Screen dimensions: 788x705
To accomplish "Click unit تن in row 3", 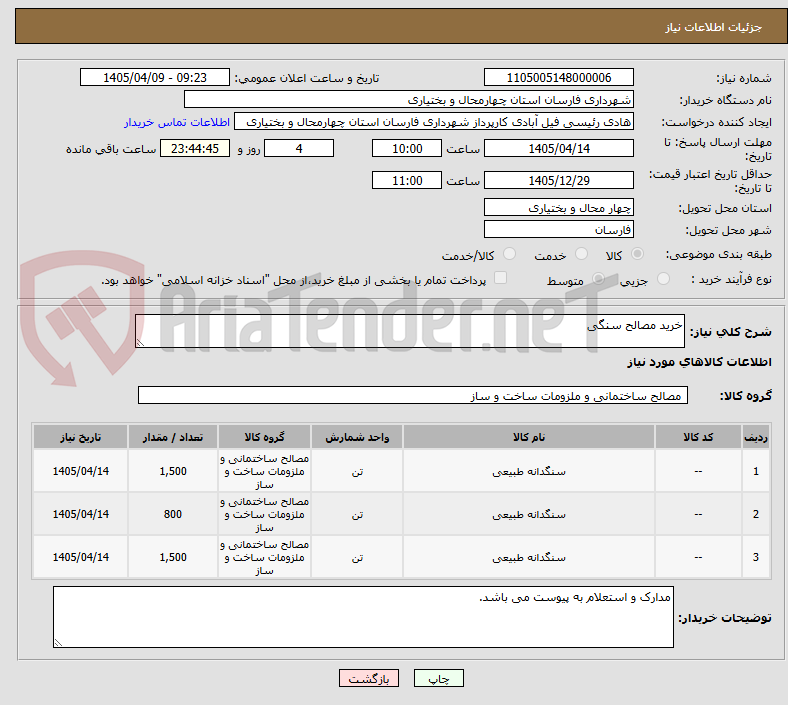I will coord(357,557).
